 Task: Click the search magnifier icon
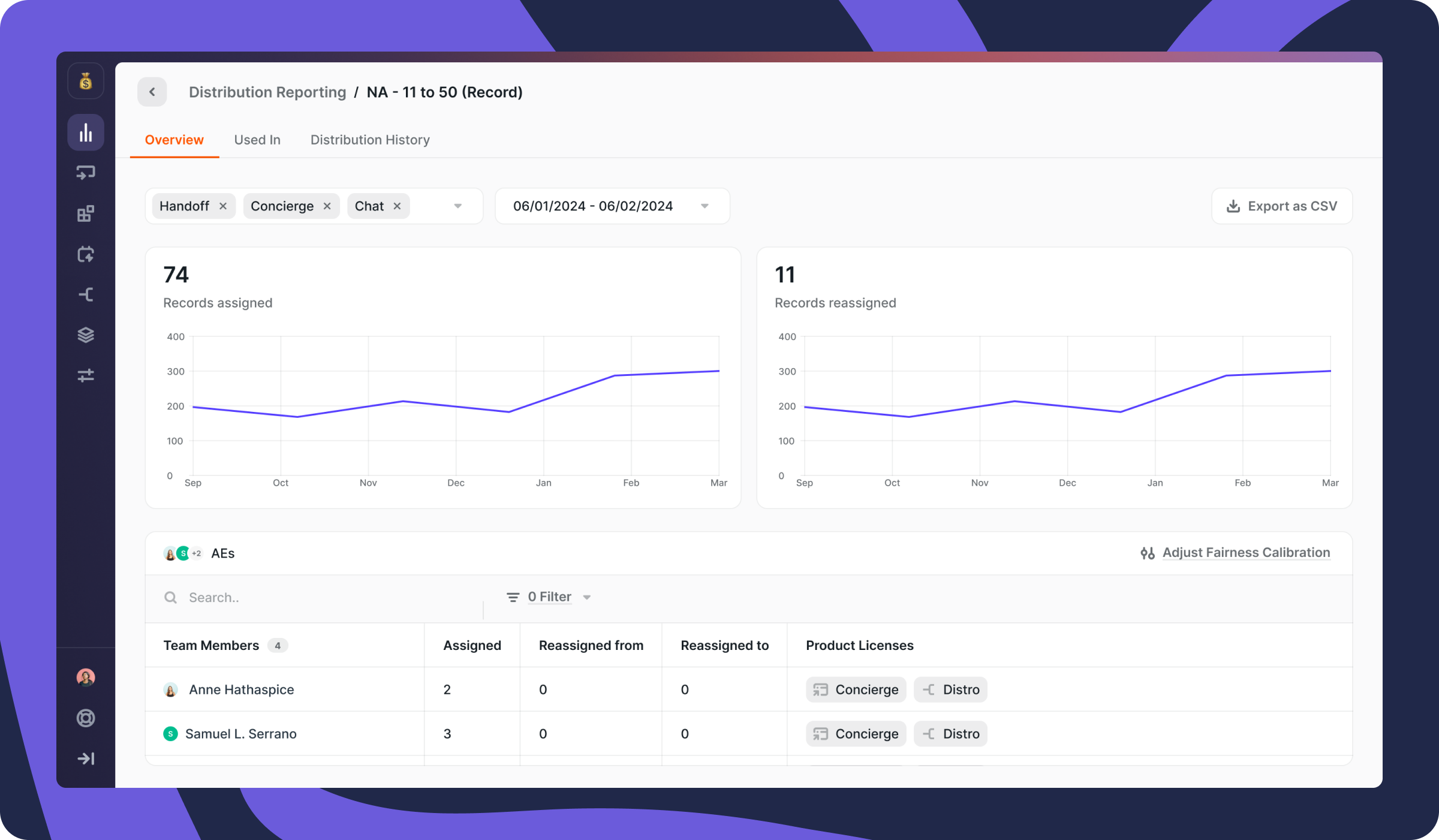(x=171, y=598)
